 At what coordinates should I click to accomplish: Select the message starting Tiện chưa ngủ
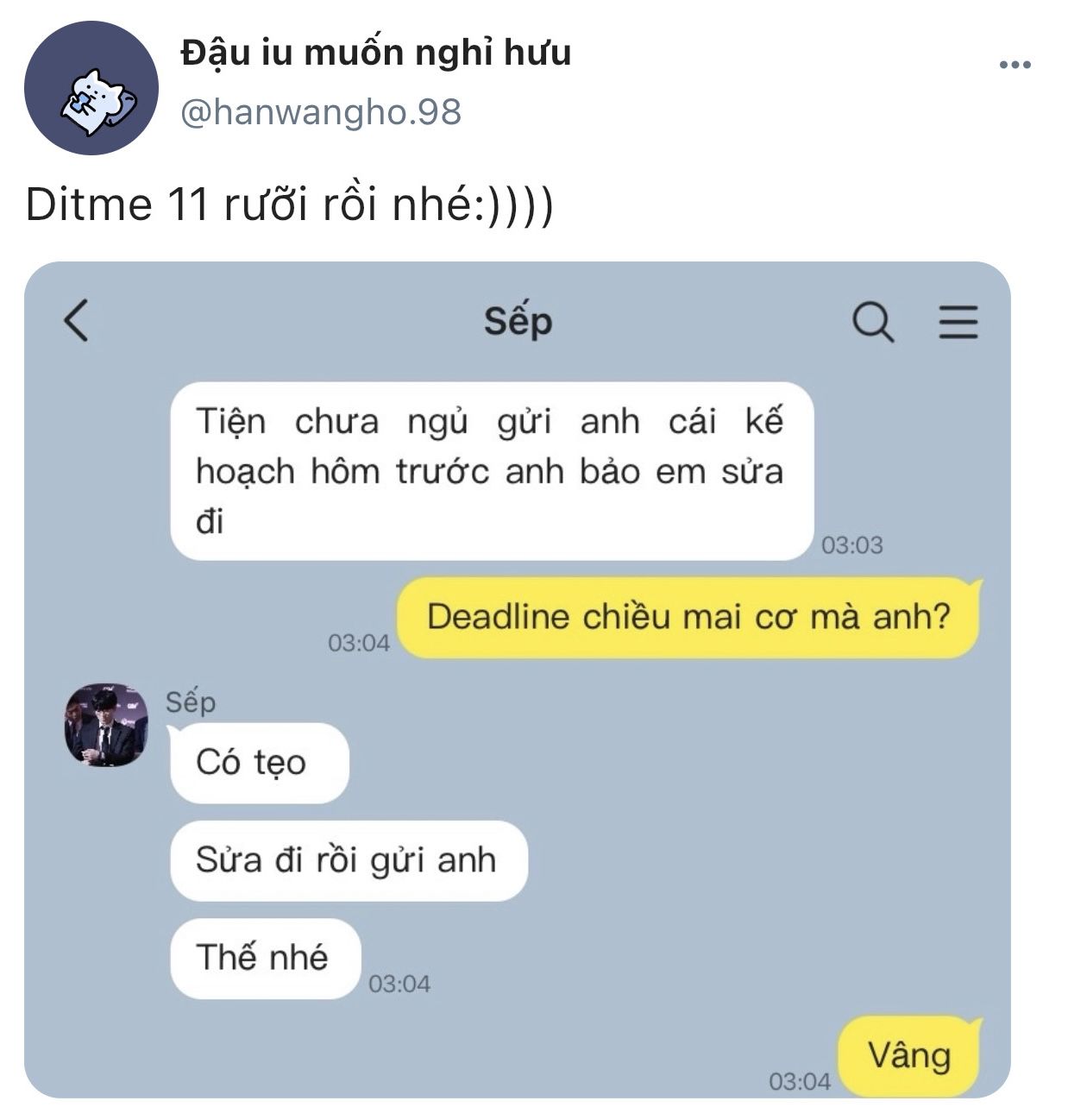pyautogui.click(x=493, y=471)
